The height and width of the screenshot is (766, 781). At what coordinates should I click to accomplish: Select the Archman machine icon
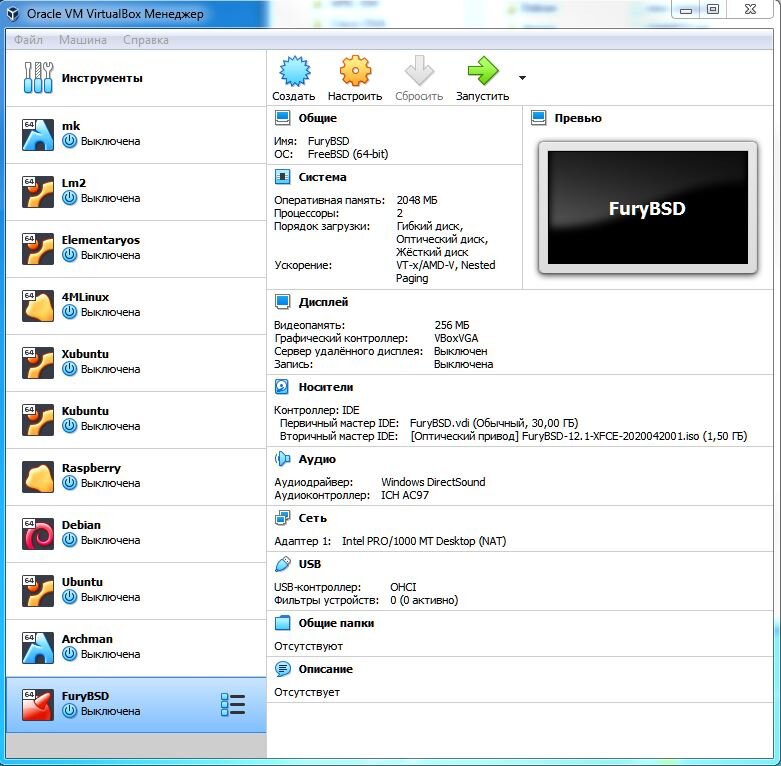[x=38, y=647]
